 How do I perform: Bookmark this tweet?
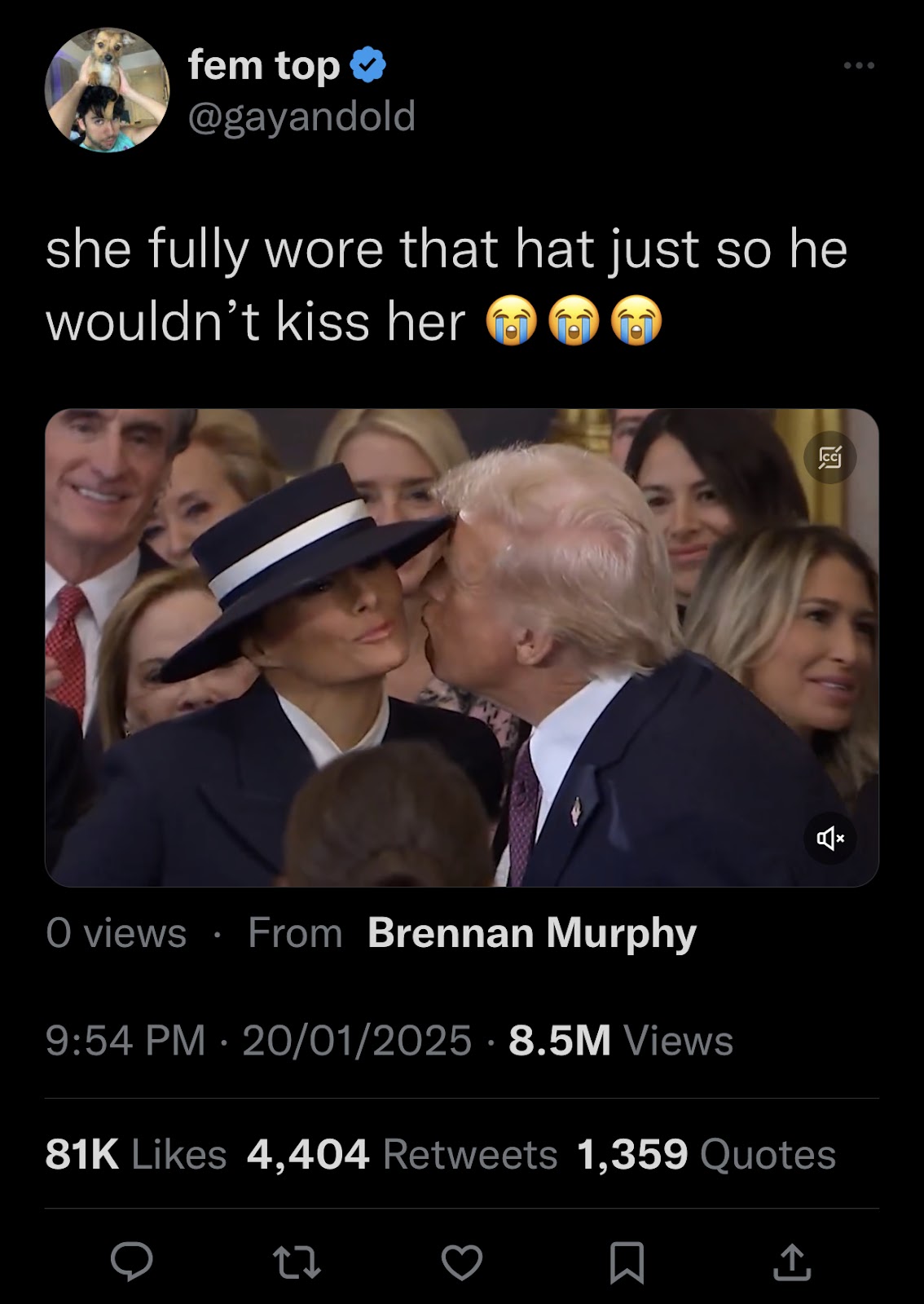click(x=627, y=1262)
